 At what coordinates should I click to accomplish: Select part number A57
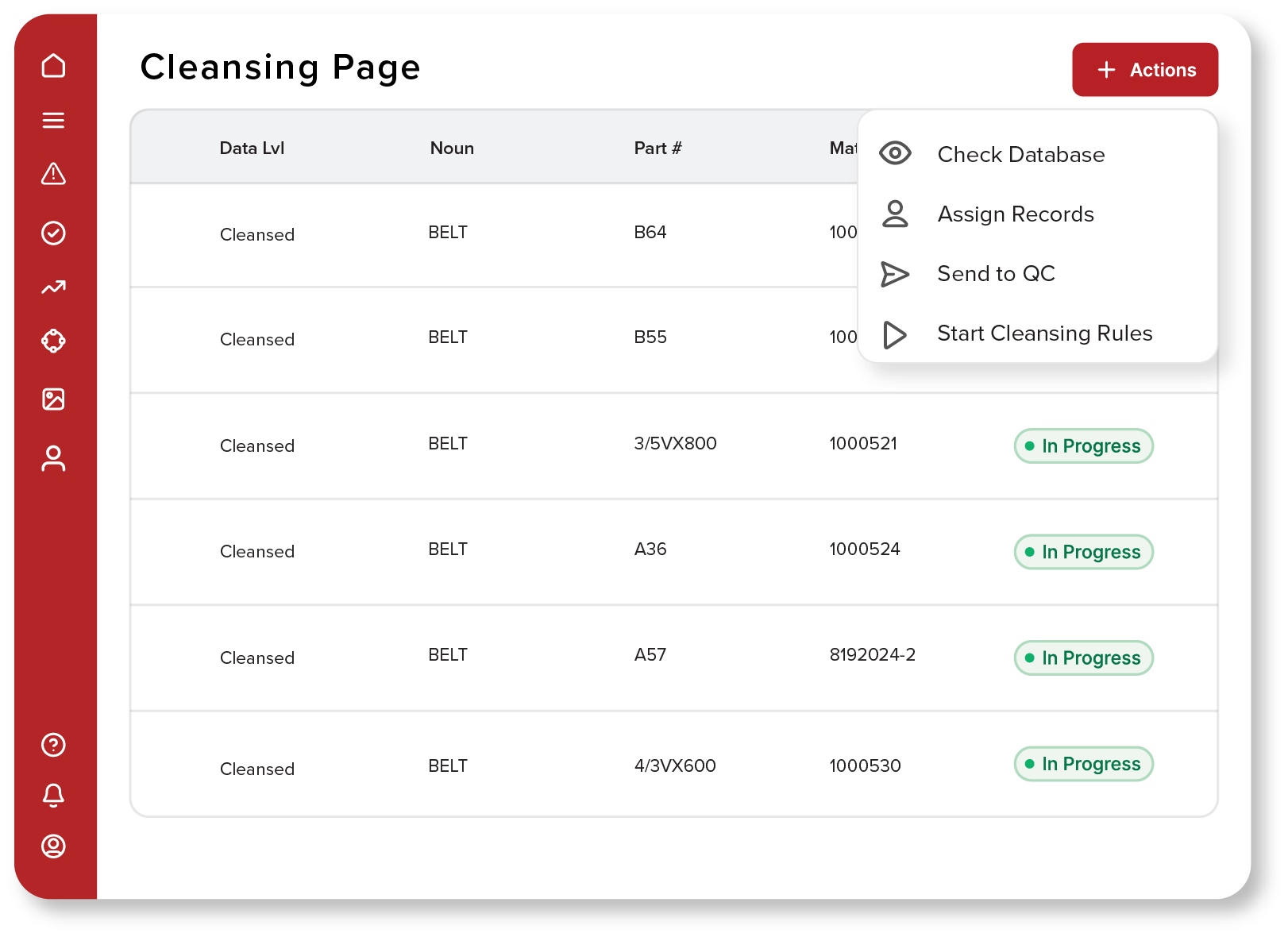pos(650,655)
